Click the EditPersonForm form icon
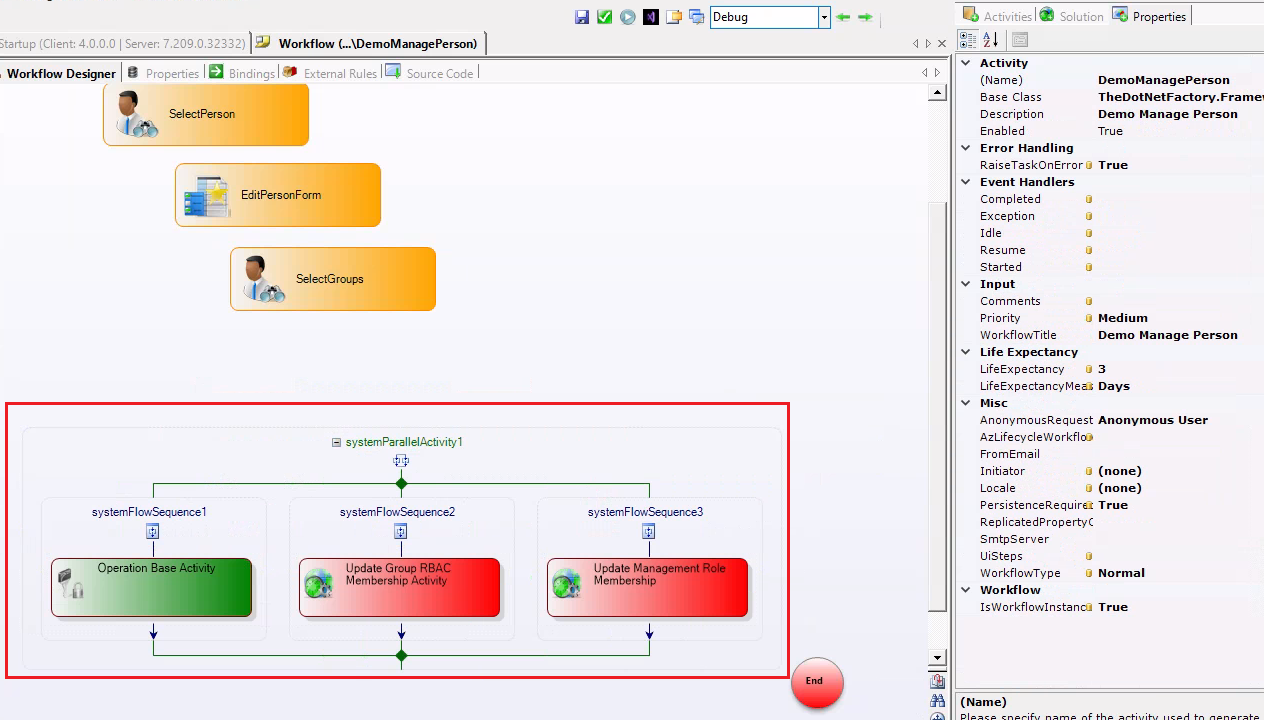Image resolution: width=1265 pixels, height=720 pixels. coord(207,196)
